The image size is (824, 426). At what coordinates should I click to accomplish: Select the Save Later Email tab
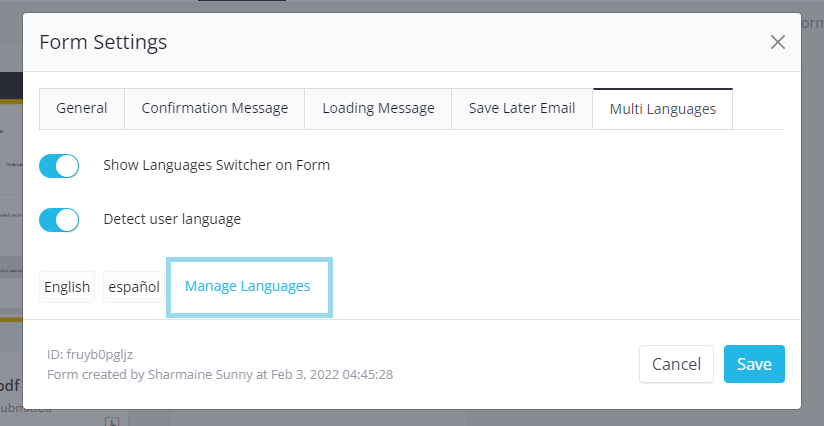522,108
